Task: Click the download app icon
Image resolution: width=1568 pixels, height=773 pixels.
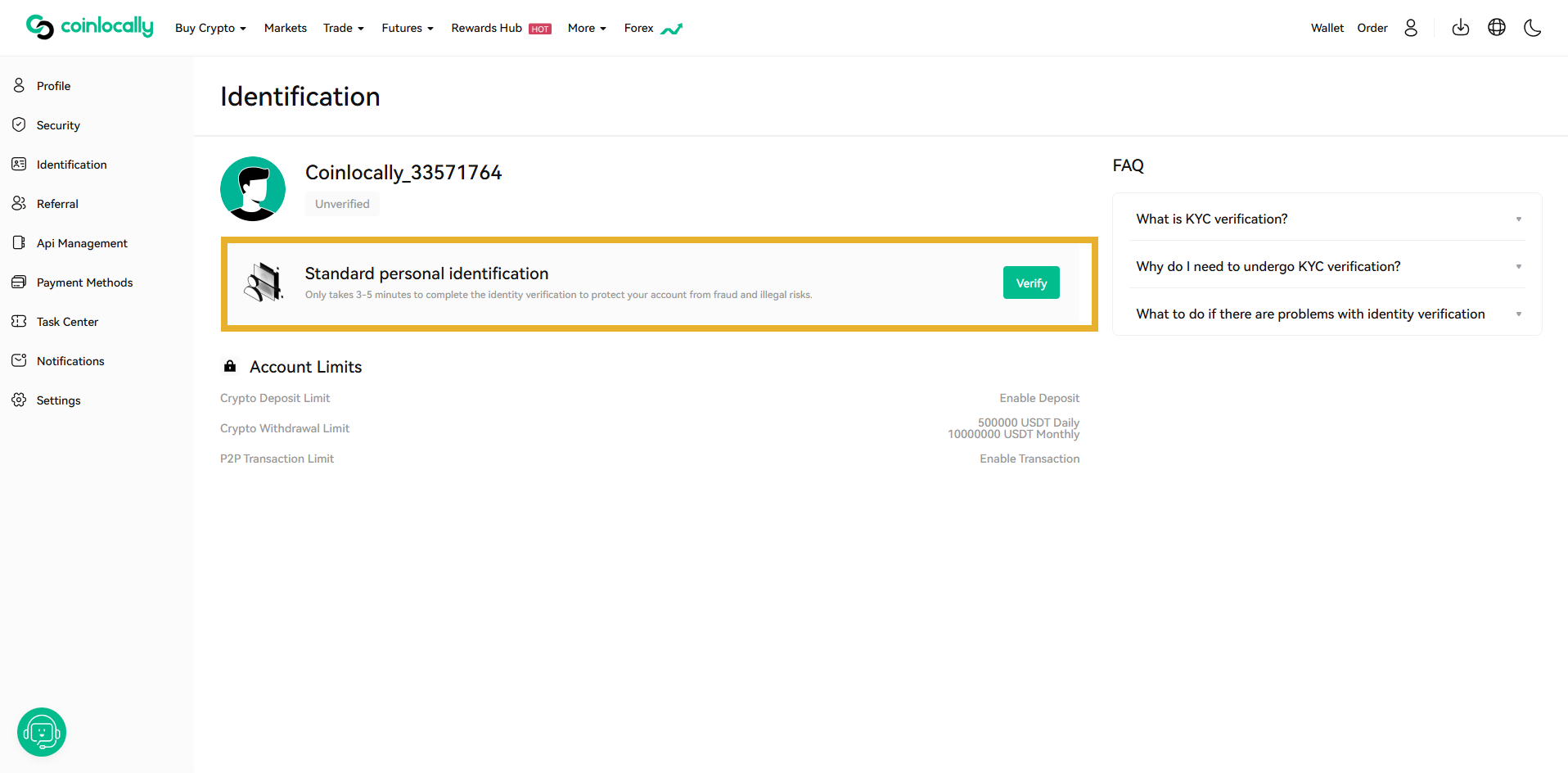Action: tap(1461, 28)
